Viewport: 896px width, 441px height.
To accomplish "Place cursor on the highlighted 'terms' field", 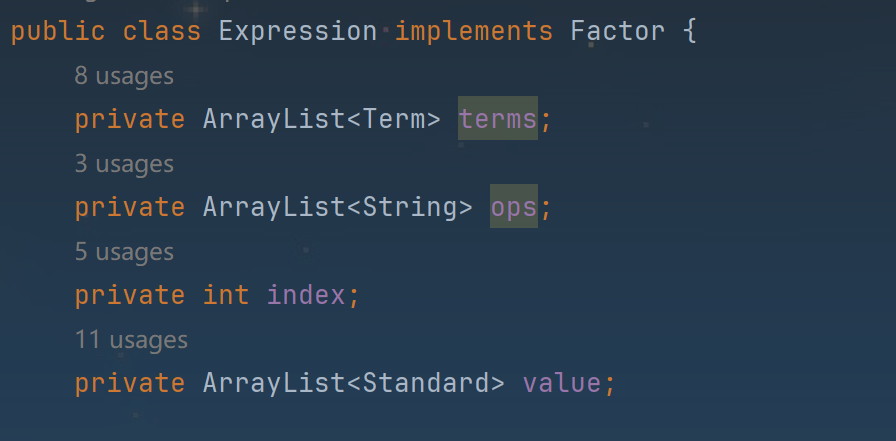I will (x=498, y=119).
